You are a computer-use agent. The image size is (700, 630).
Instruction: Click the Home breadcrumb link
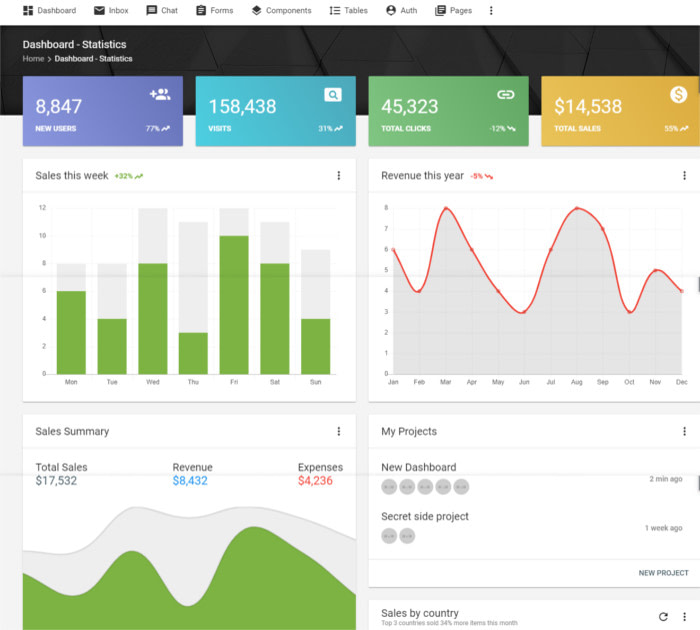(x=33, y=58)
